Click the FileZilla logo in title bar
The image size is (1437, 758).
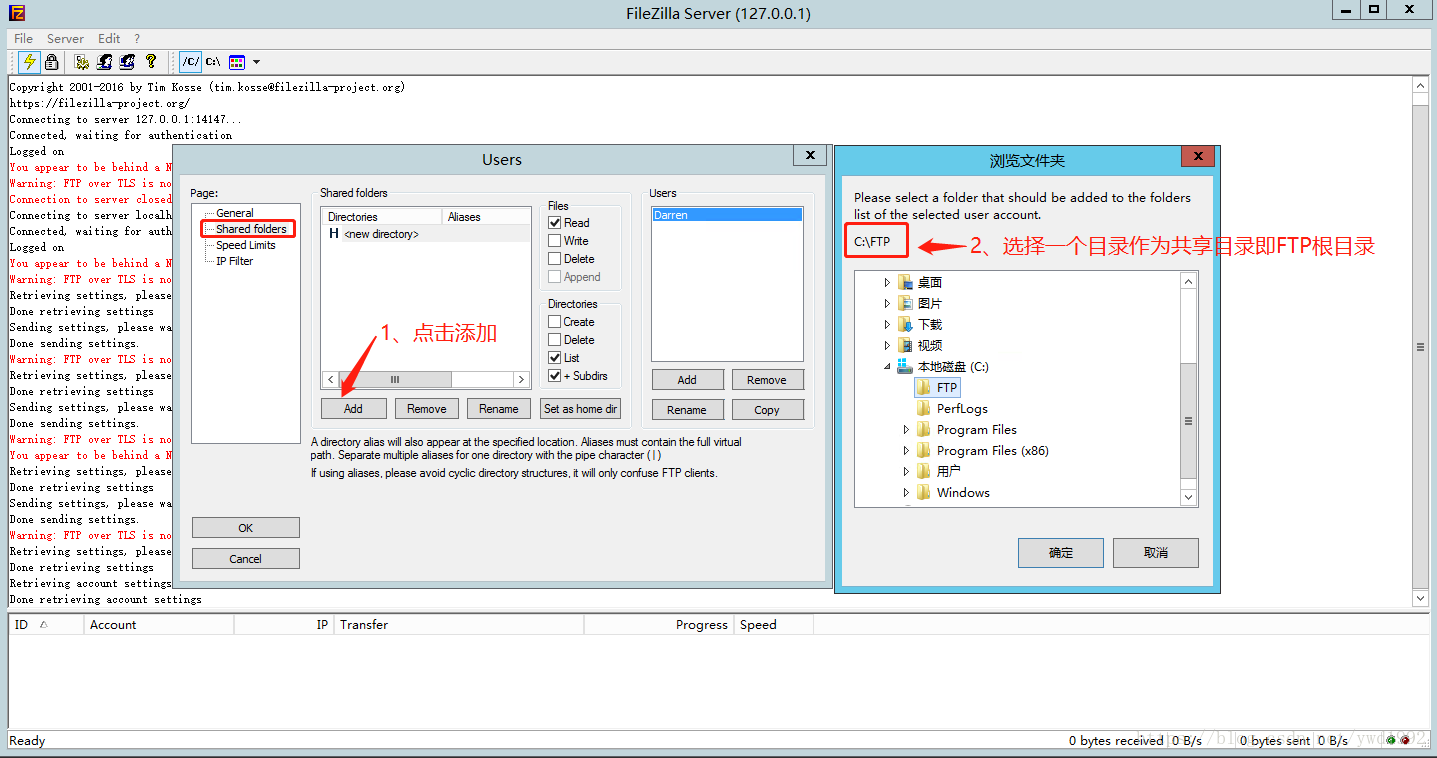pyautogui.click(x=16, y=12)
